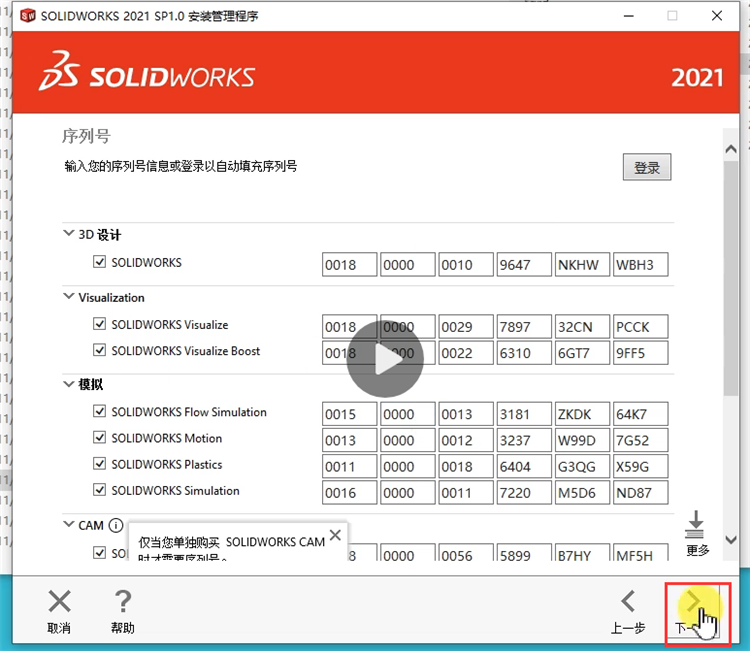Toggle SOLIDWORKS Flow Simulation checkbox
The image size is (750, 651).
[x=99, y=411]
